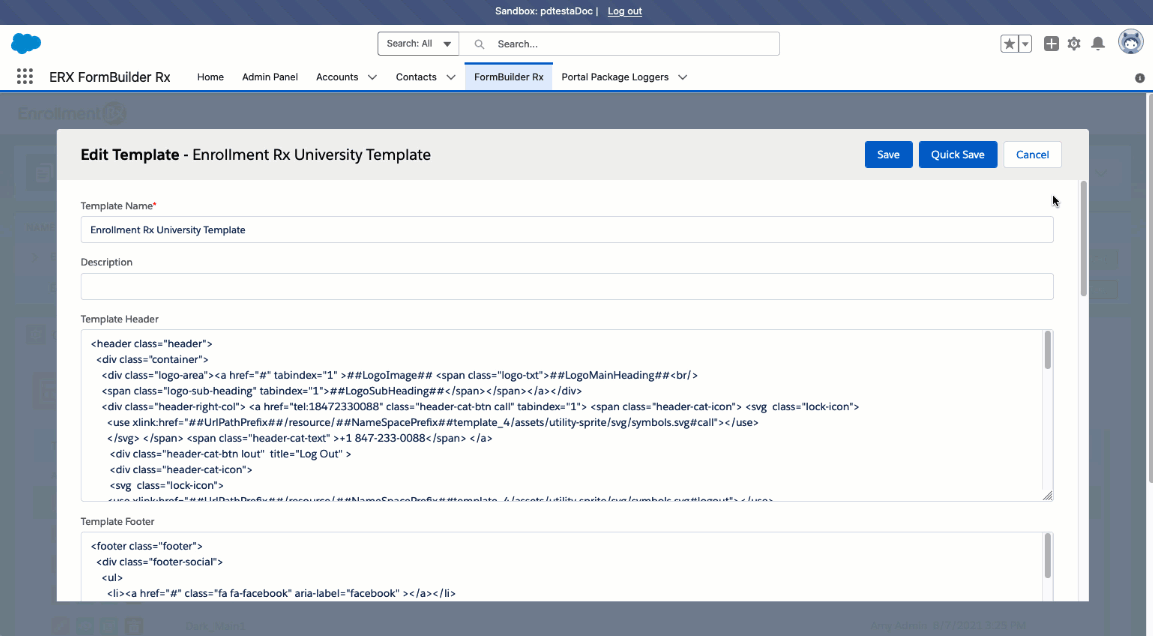Click the Template Header textarea scrollbar
1153x636 pixels.
pos(1047,351)
